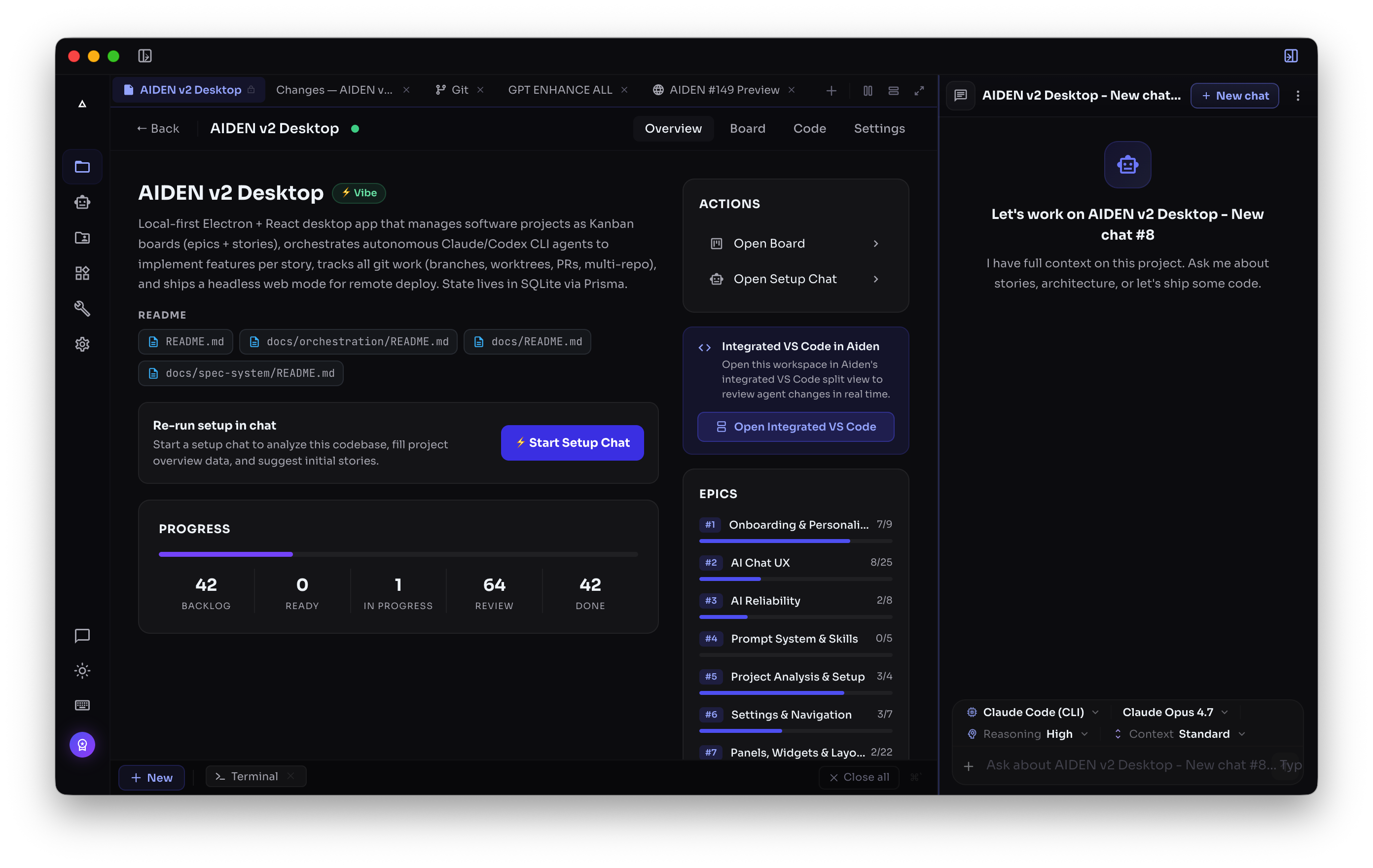Expand Open Setup Chat action chevron
The width and height of the screenshot is (1373, 868).
coord(876,279)
